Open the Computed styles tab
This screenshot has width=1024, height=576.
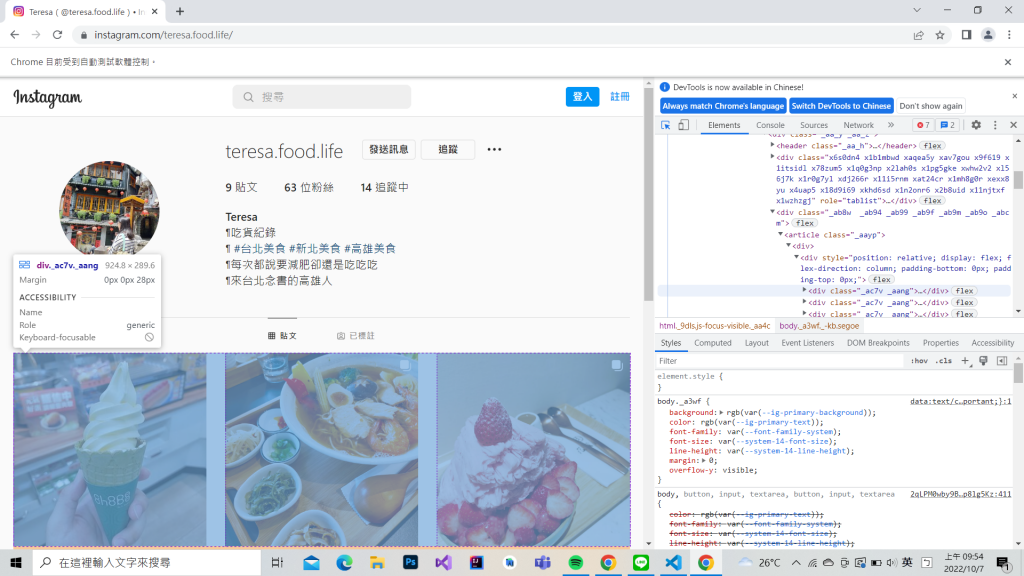pyautogui.click(x=712, y=343)
